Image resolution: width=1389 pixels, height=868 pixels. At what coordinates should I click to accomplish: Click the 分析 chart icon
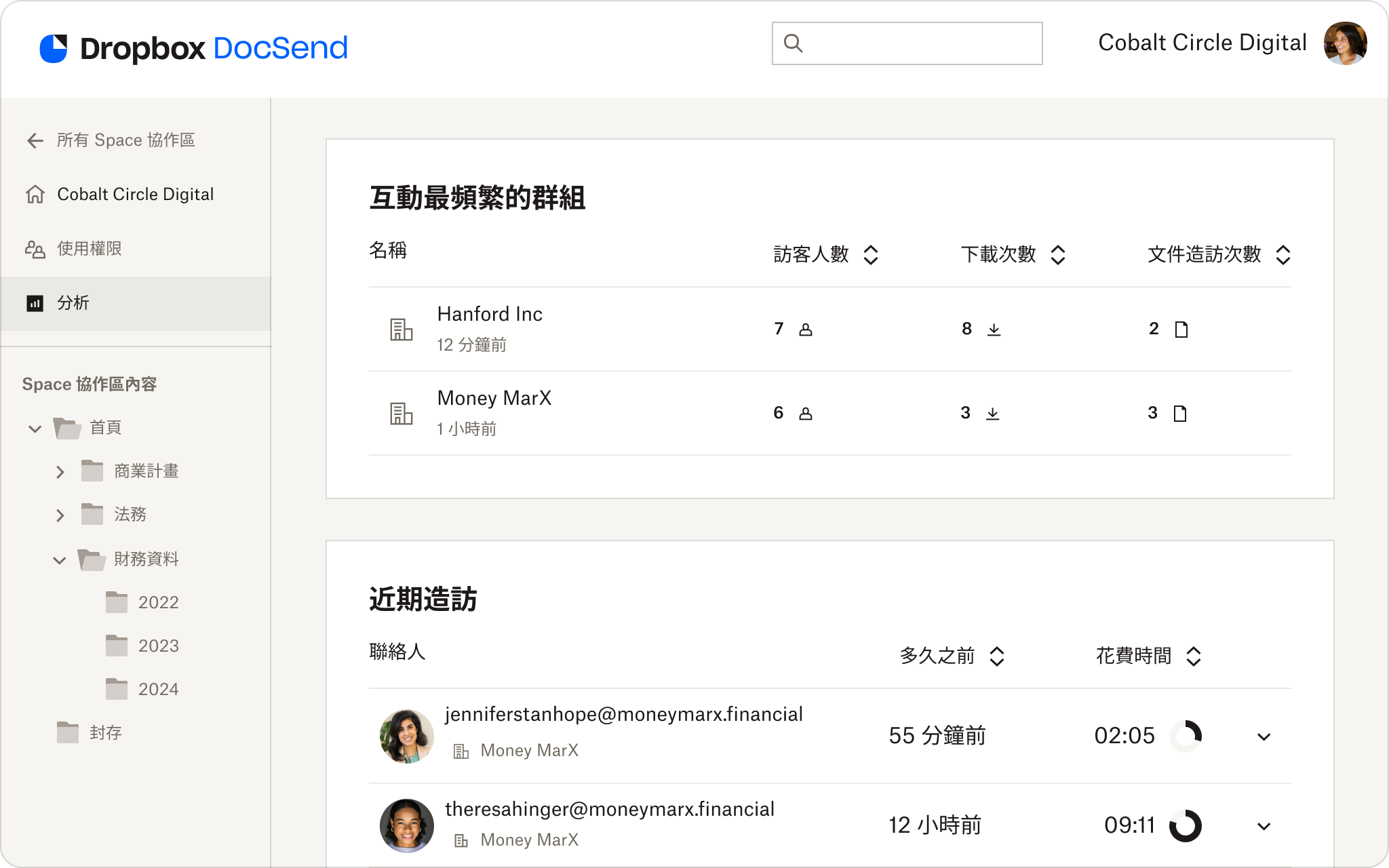35,303
